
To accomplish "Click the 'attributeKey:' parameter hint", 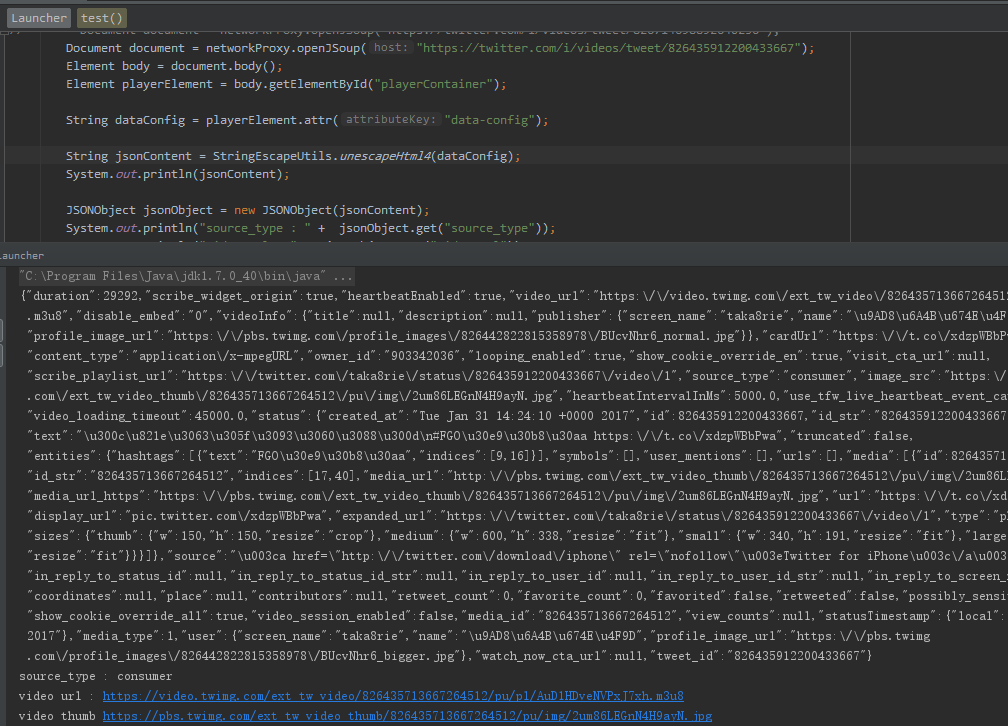I will coord(390,120).
